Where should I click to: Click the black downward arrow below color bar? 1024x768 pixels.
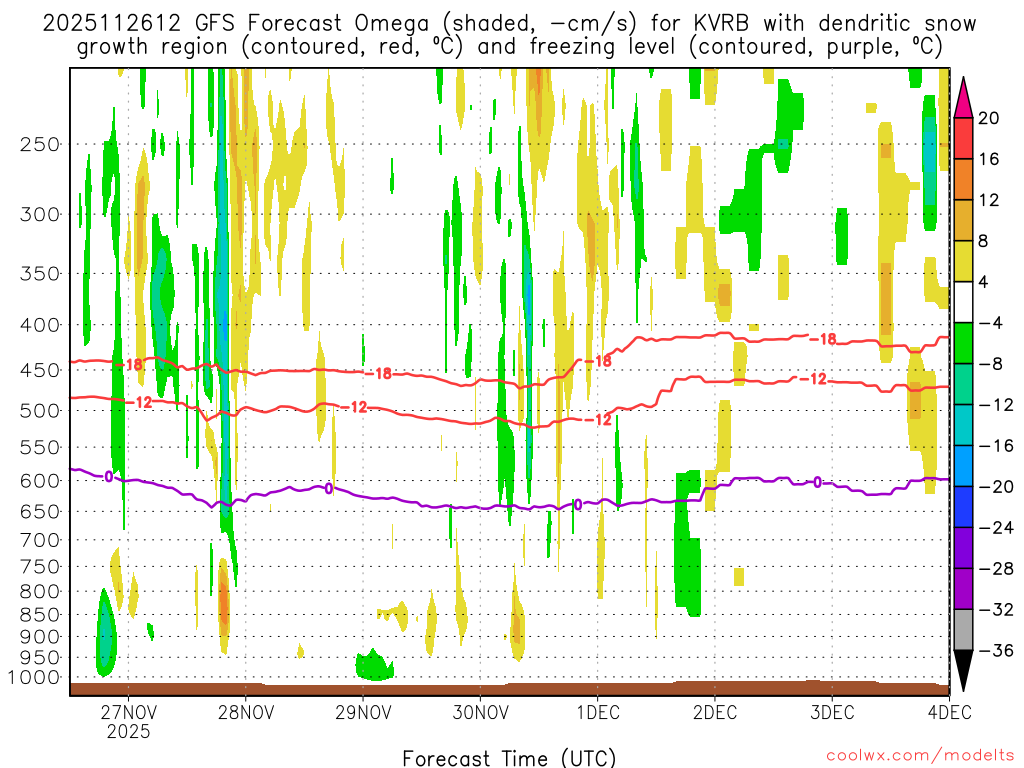click(963, 671)
